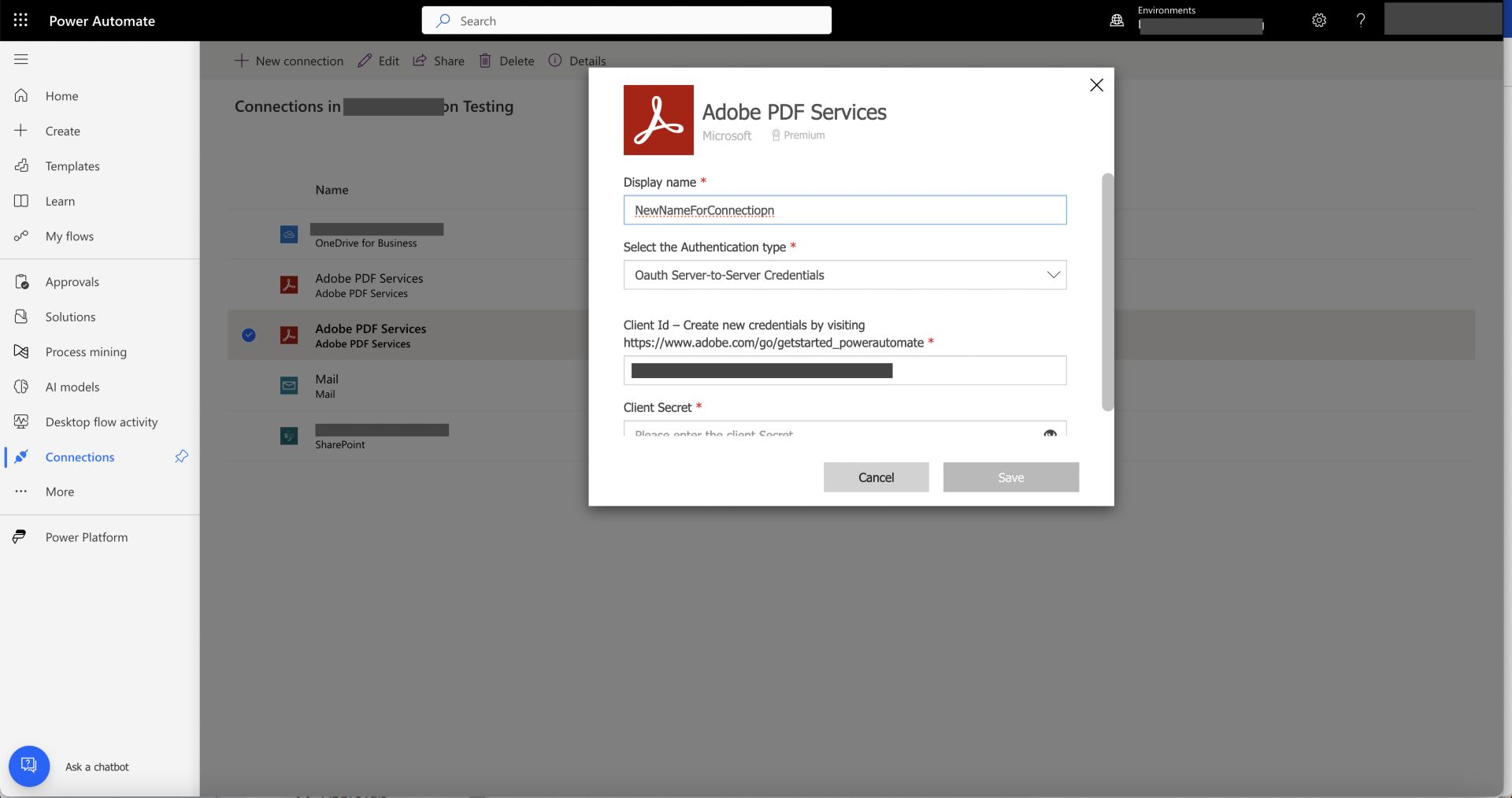Screen dimensions: 1512x798
Task: Unpin Connections using the pin icon
Action: click(x=181, y=456)
